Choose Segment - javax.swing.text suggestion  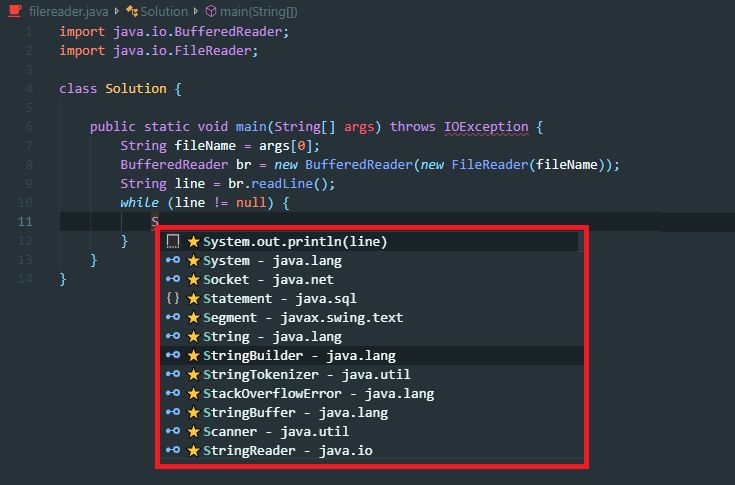(303, 317)
